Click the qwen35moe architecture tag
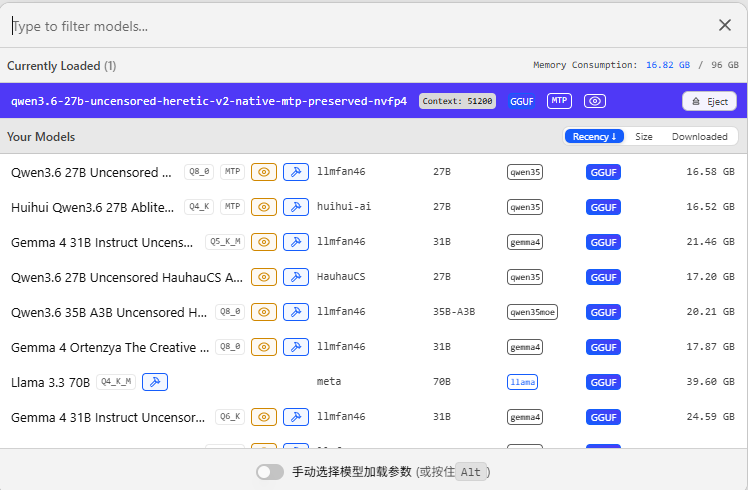The height and width of the screenshot is (490, 748). [x=532, y=312]
